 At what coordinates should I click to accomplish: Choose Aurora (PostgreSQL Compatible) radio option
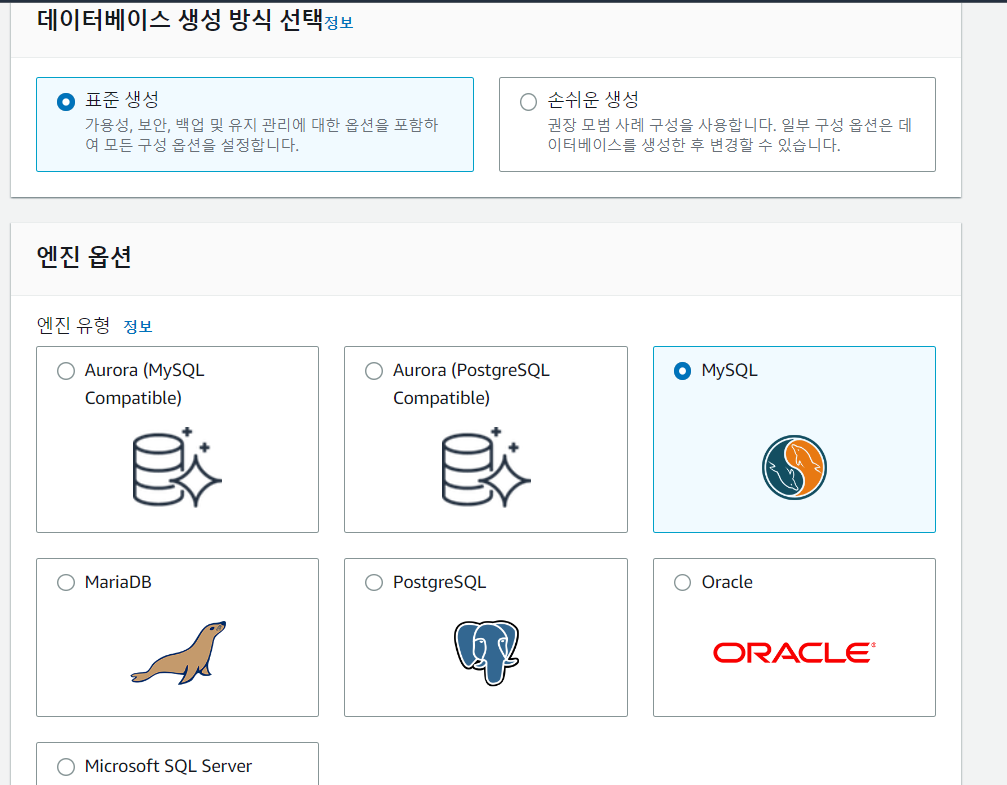[374, 371]
